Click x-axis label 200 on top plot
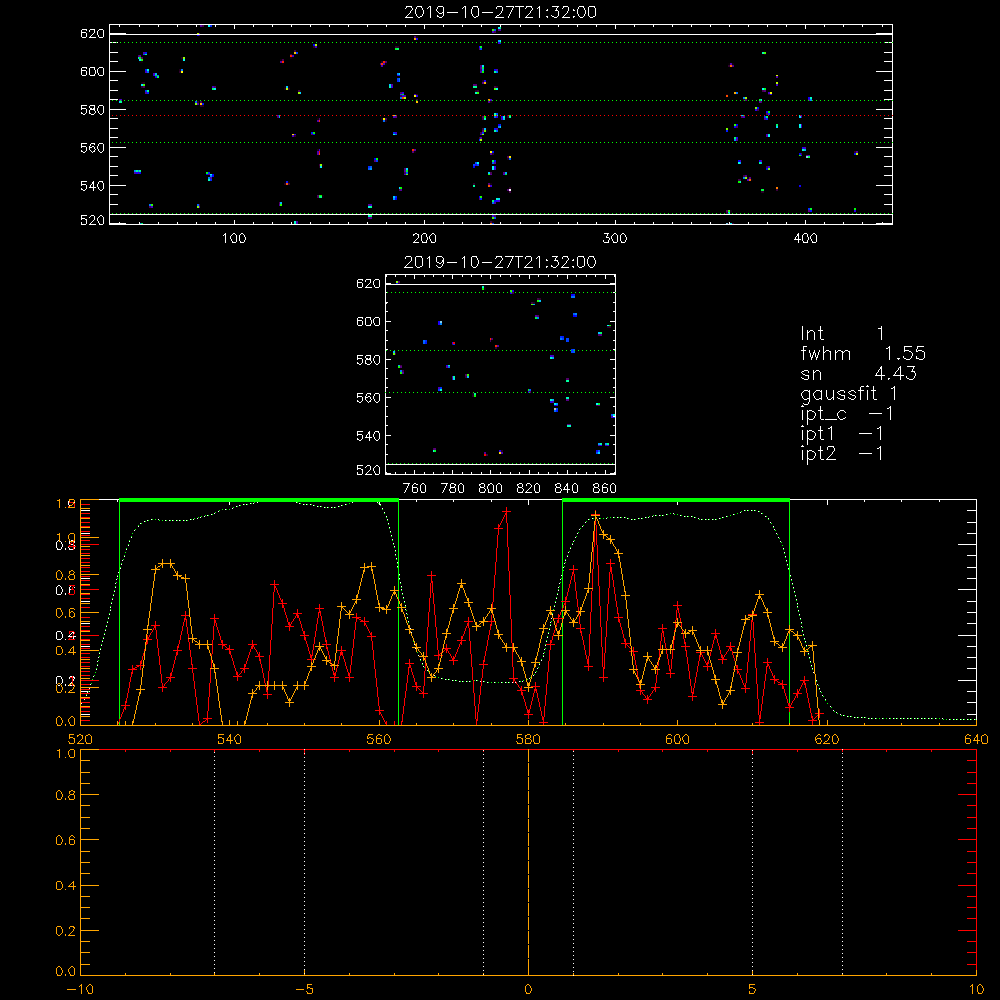 (424, 239)
